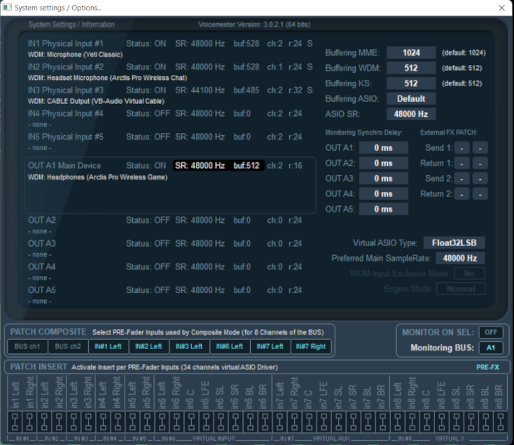Viewport: 514px width, 445px height.
Task: Toggle the in8 BR insert switch
Action: (x=500, y=421)
